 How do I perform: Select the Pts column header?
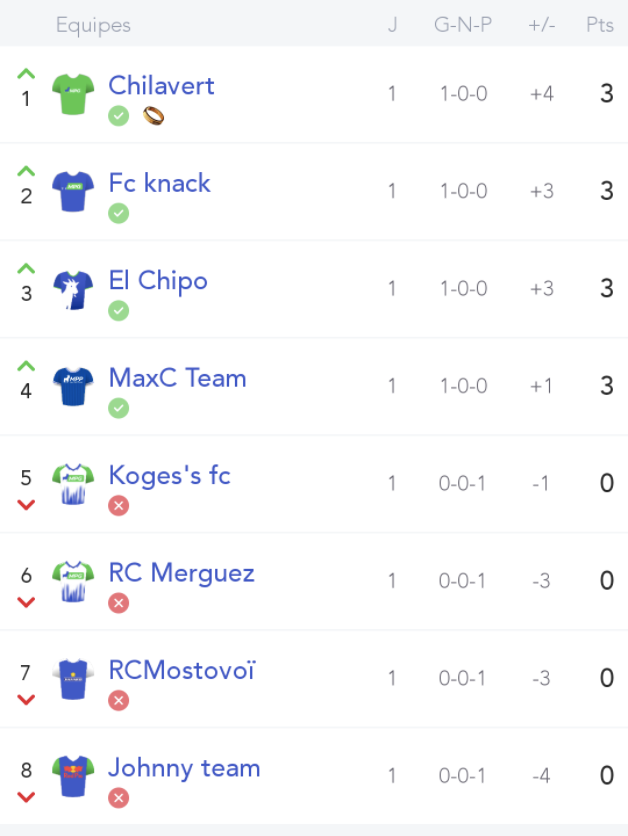click(x=600, y=25)
